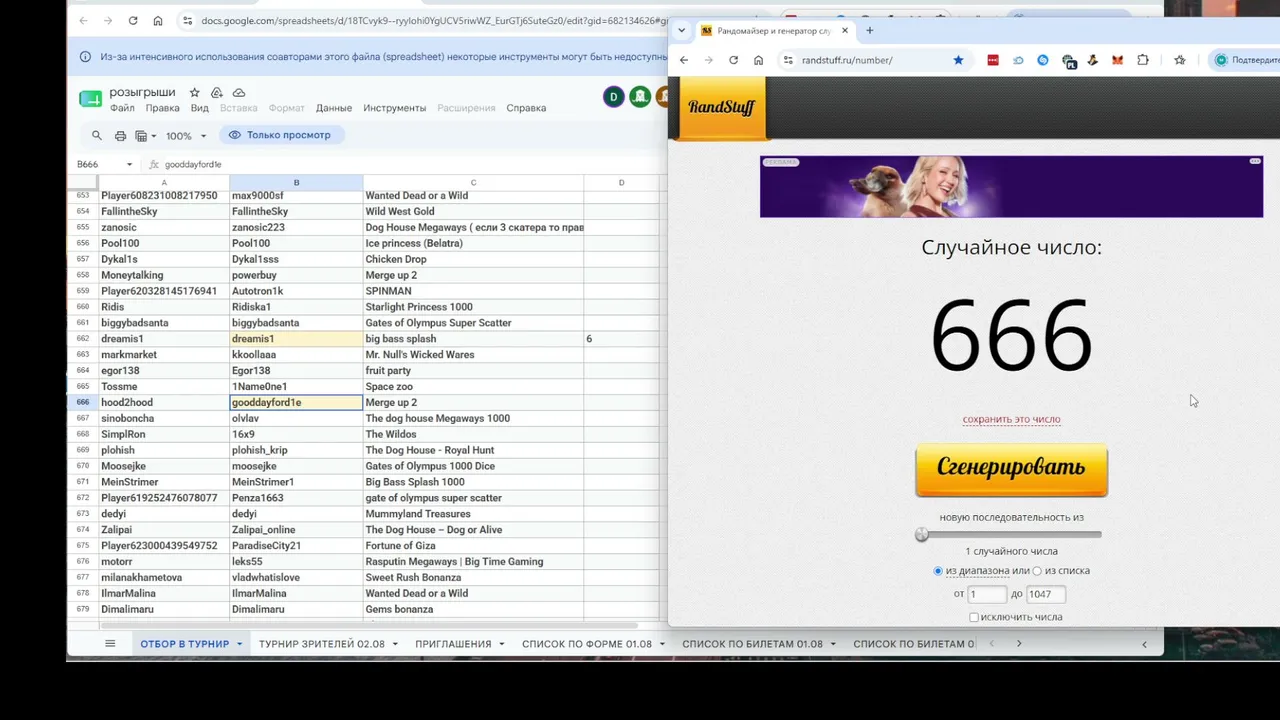The image size is (1280, 720).
Task: Select the 'из диапазона' radio option
Action: (937, 571)
